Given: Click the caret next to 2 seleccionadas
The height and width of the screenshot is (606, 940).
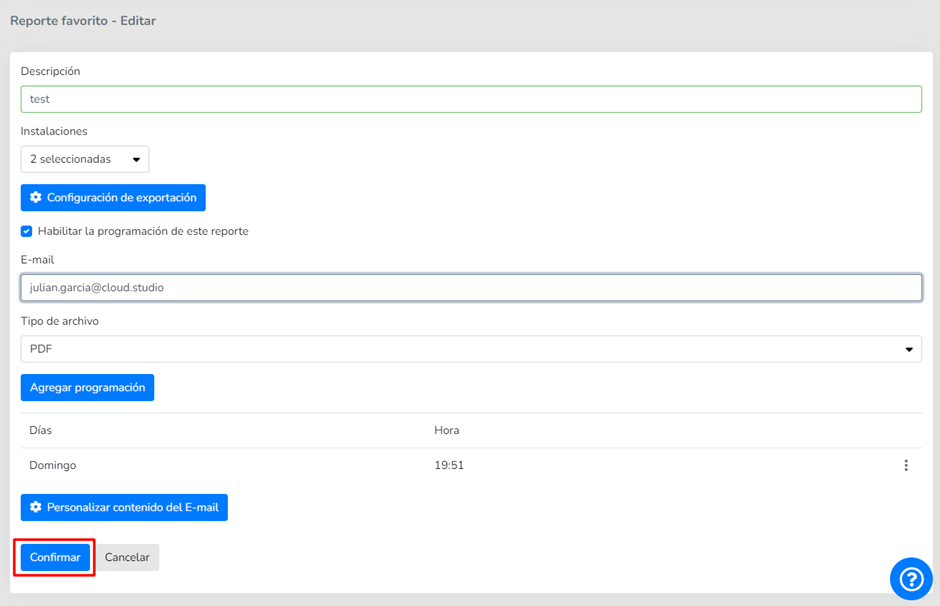Looking at the screenshot, I should click(x=136, y=160).
